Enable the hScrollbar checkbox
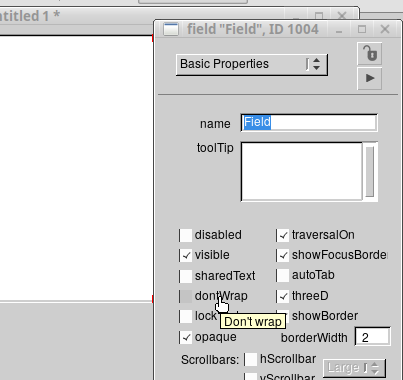The width and height of the screenshot is (403, 380). click(251, 360)
